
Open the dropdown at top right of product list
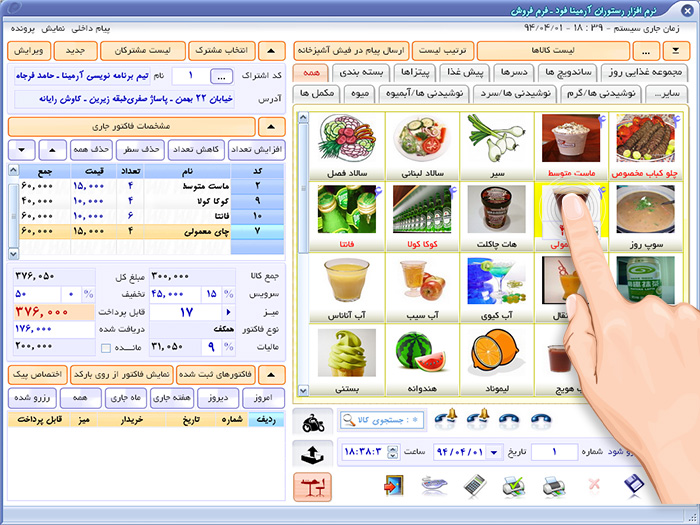(x=676, y=51)
